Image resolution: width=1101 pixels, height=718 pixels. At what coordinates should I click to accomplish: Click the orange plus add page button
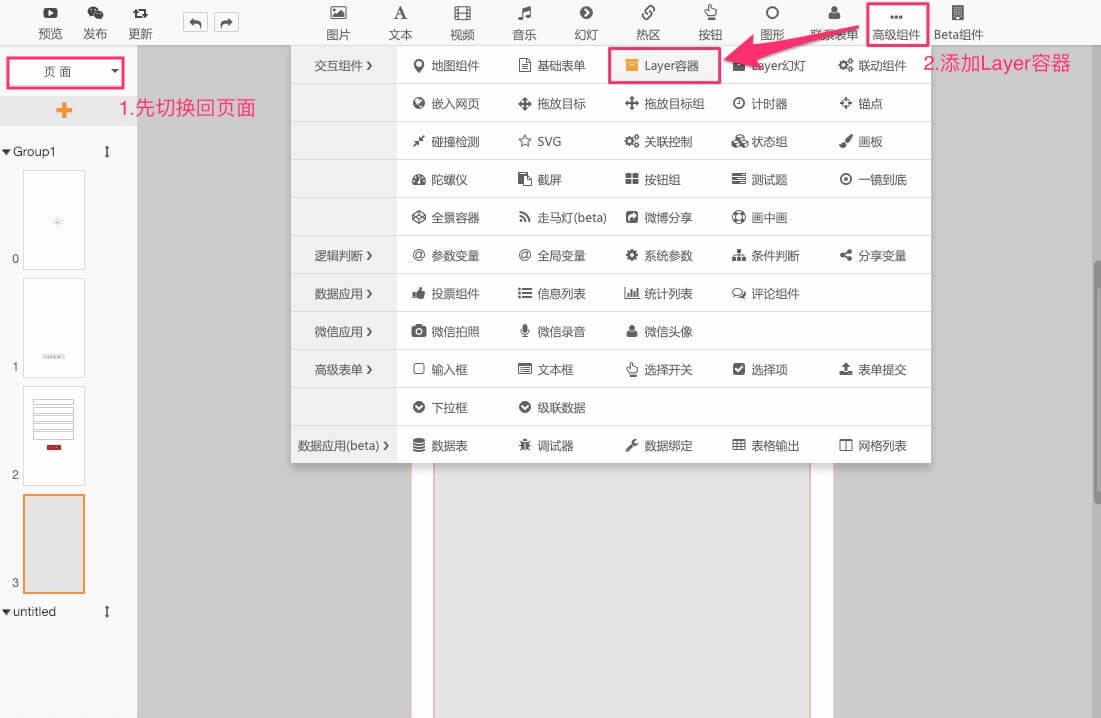click(x=64, y=110)
